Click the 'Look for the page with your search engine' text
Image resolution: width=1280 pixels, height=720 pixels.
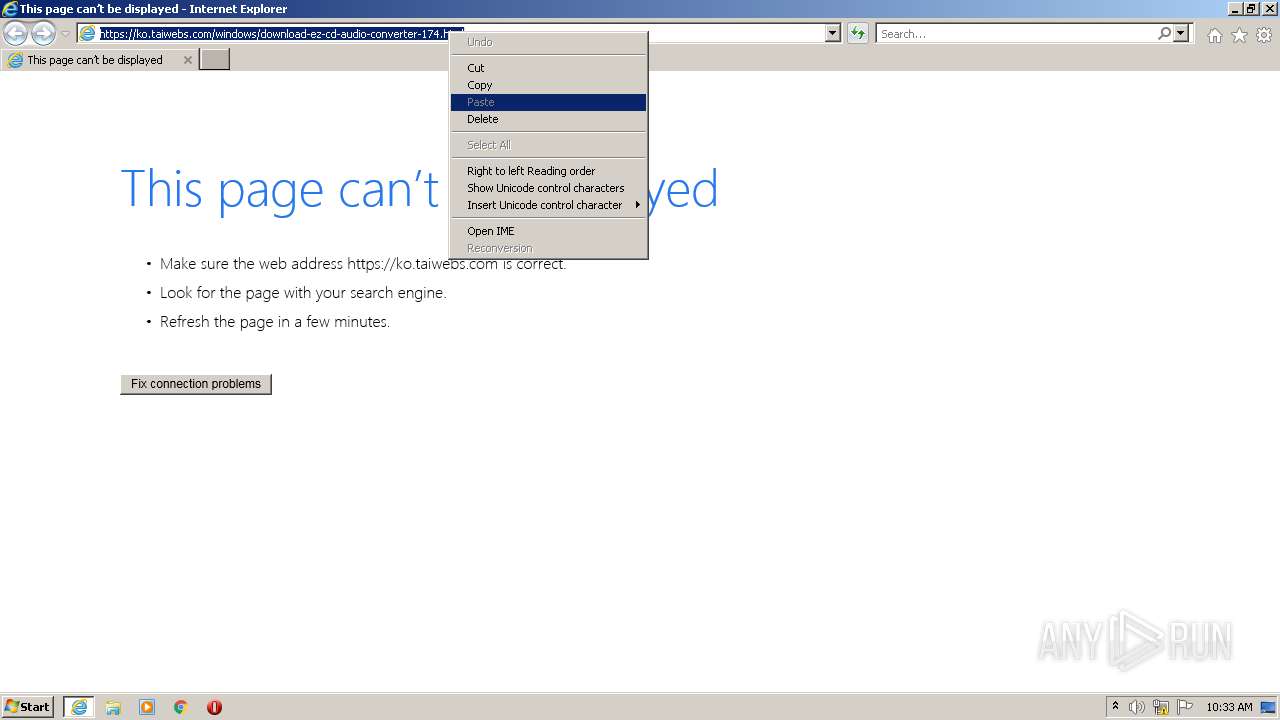(x=303, y=293)
